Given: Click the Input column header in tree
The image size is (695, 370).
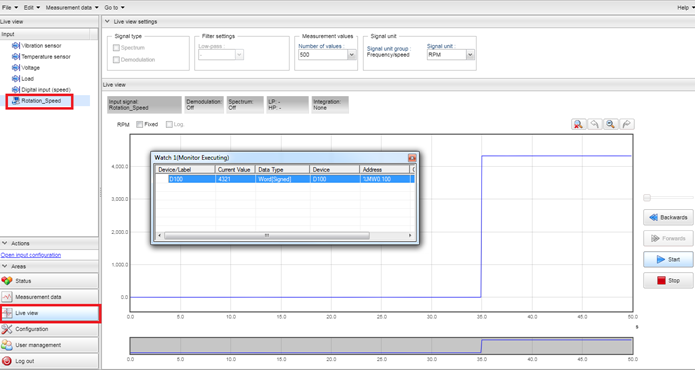Looking at the screenshot, I should (x=45, y=34).
